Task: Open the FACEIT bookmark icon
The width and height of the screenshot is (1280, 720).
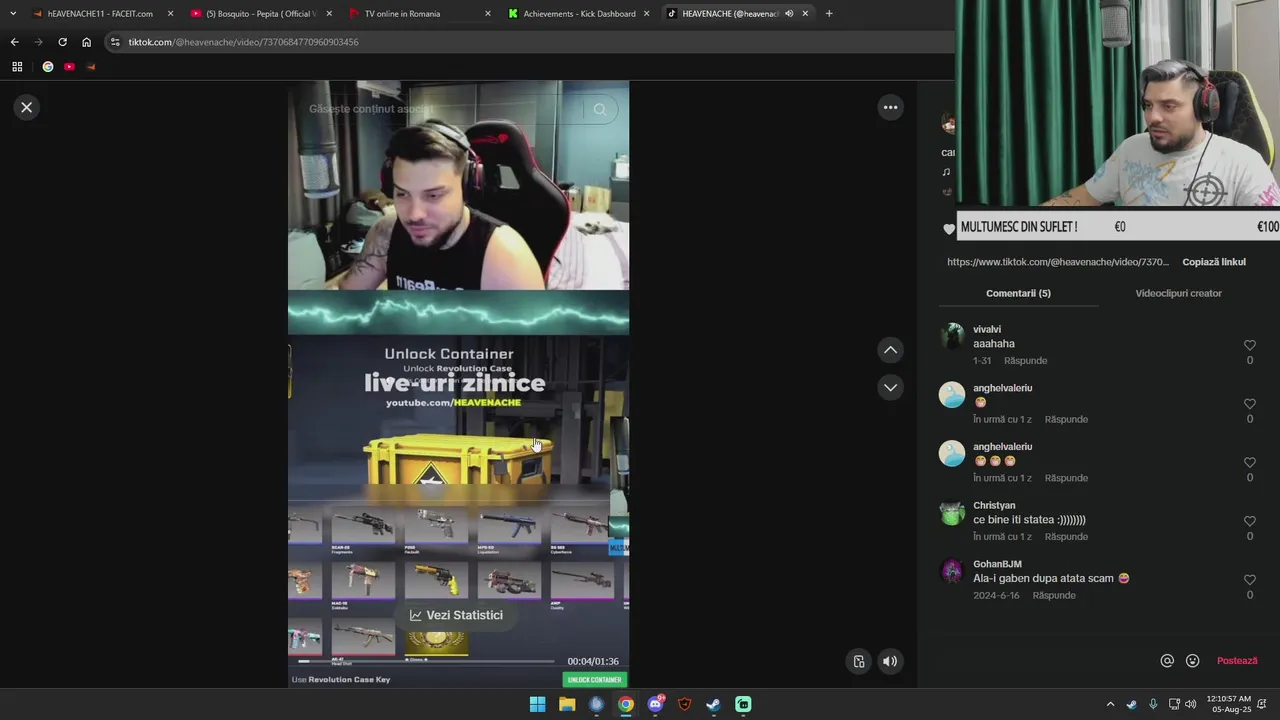Action: coord(91,67)
